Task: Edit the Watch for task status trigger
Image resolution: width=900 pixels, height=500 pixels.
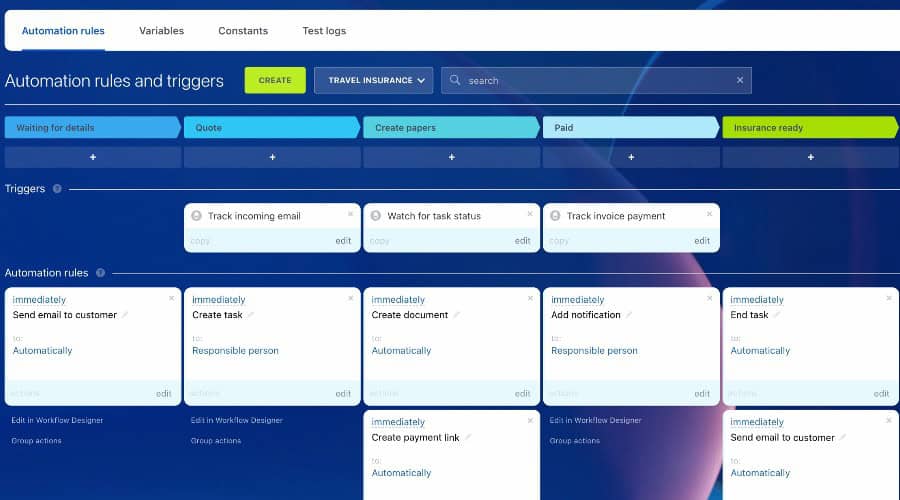Action: point(522,241)
